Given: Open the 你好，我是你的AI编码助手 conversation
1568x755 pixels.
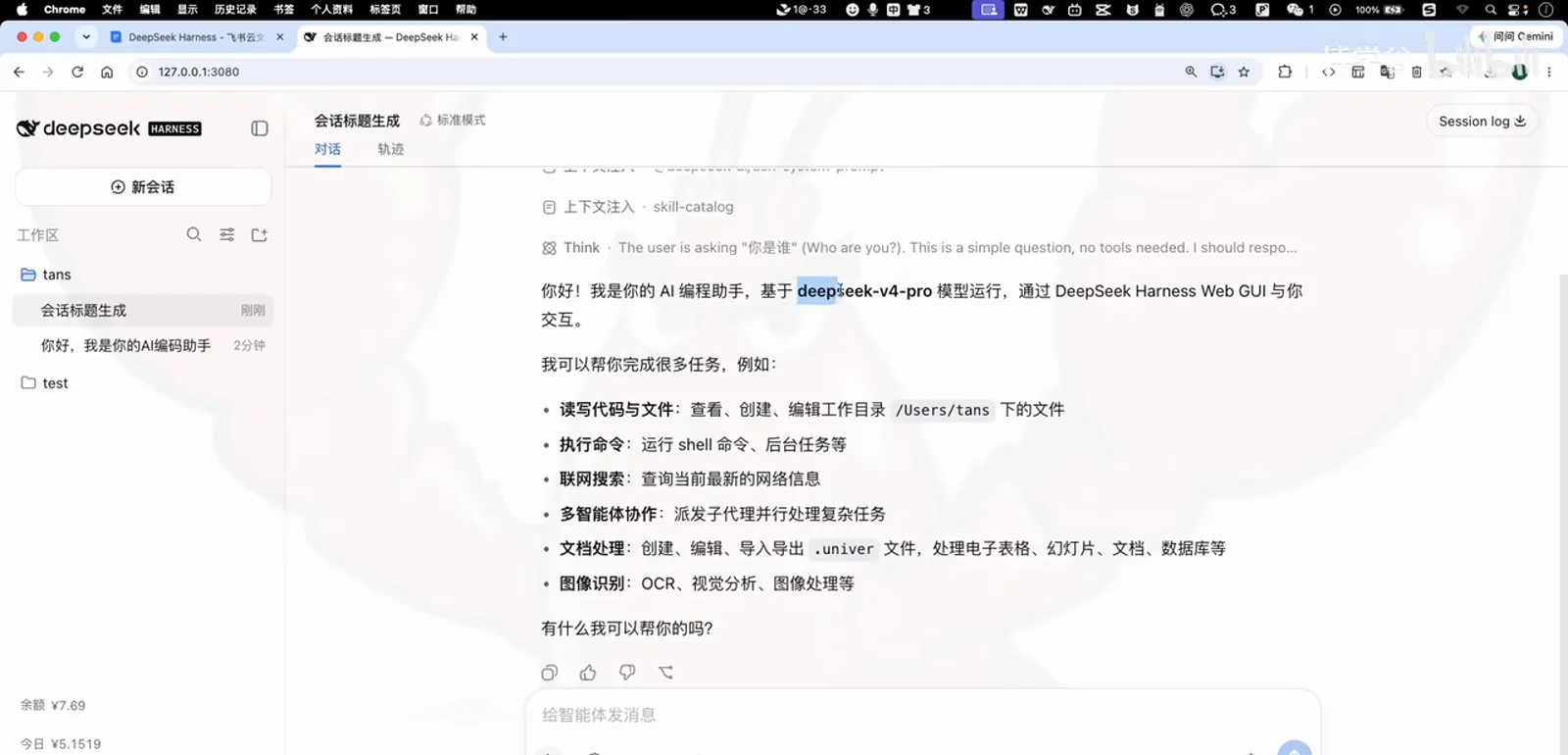Looking at the screenshot, I should point(143,345).
